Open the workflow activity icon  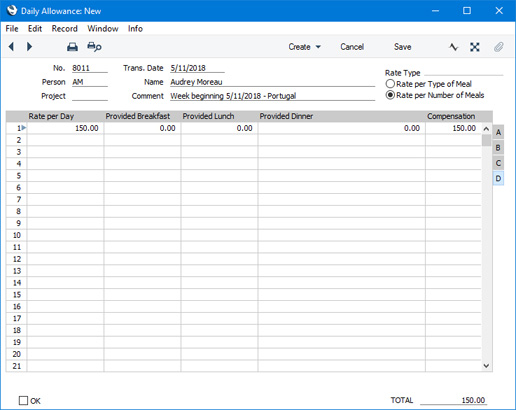coord(453,47)
